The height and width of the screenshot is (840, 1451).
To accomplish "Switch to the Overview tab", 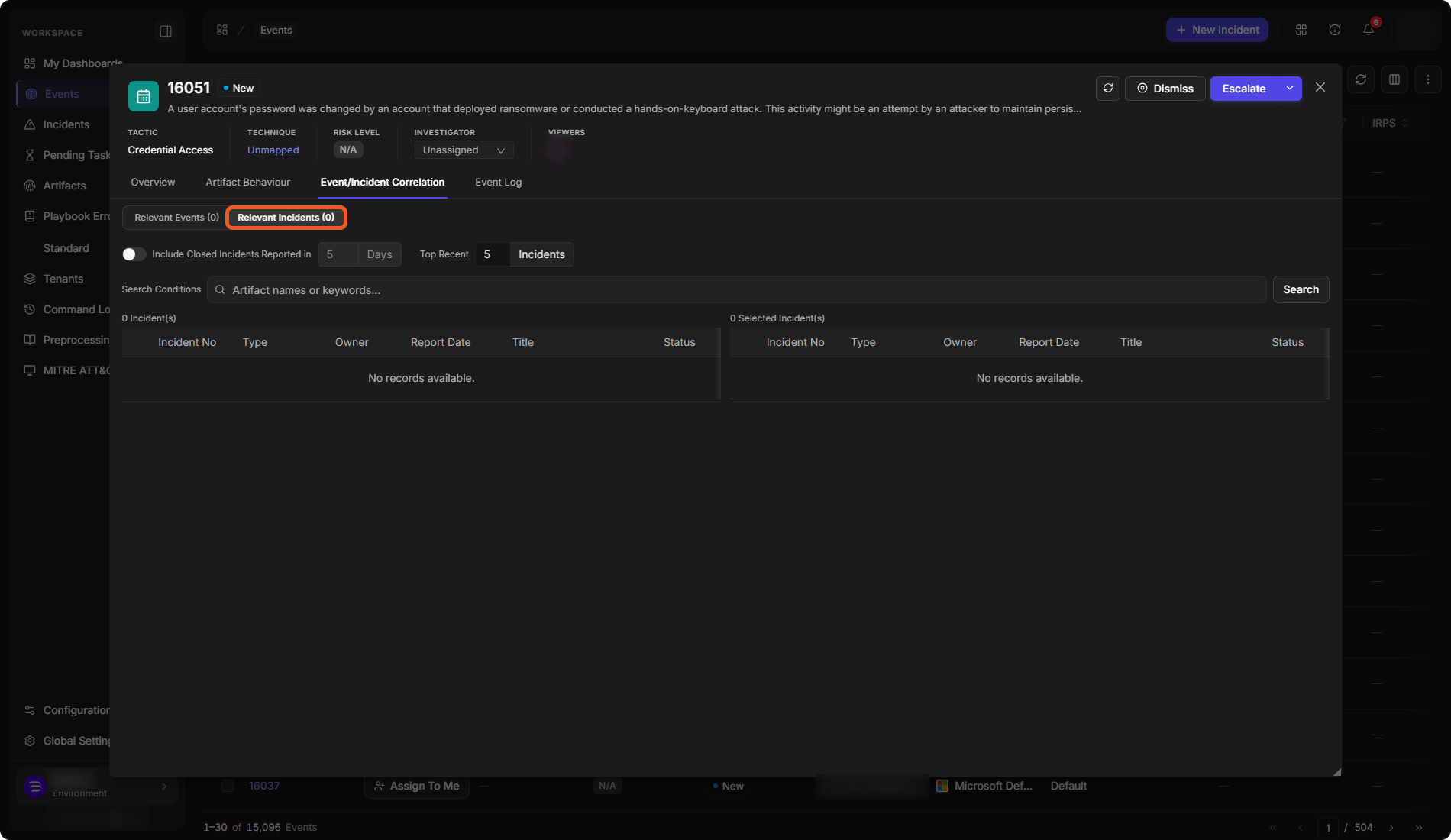I will pyautogui.click(x=153, y=183).
